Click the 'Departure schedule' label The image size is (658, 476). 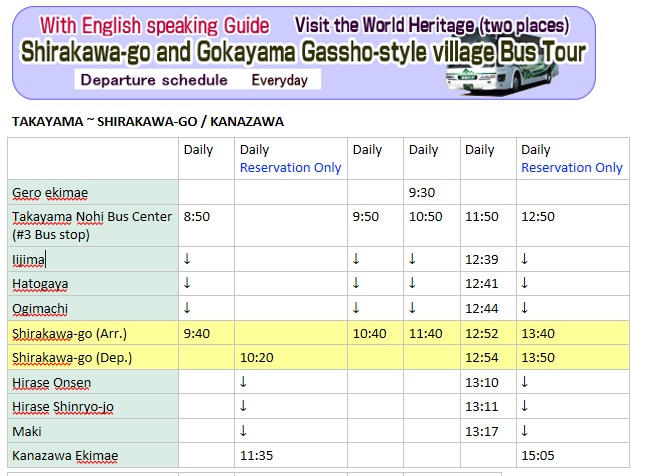point(154,80)
